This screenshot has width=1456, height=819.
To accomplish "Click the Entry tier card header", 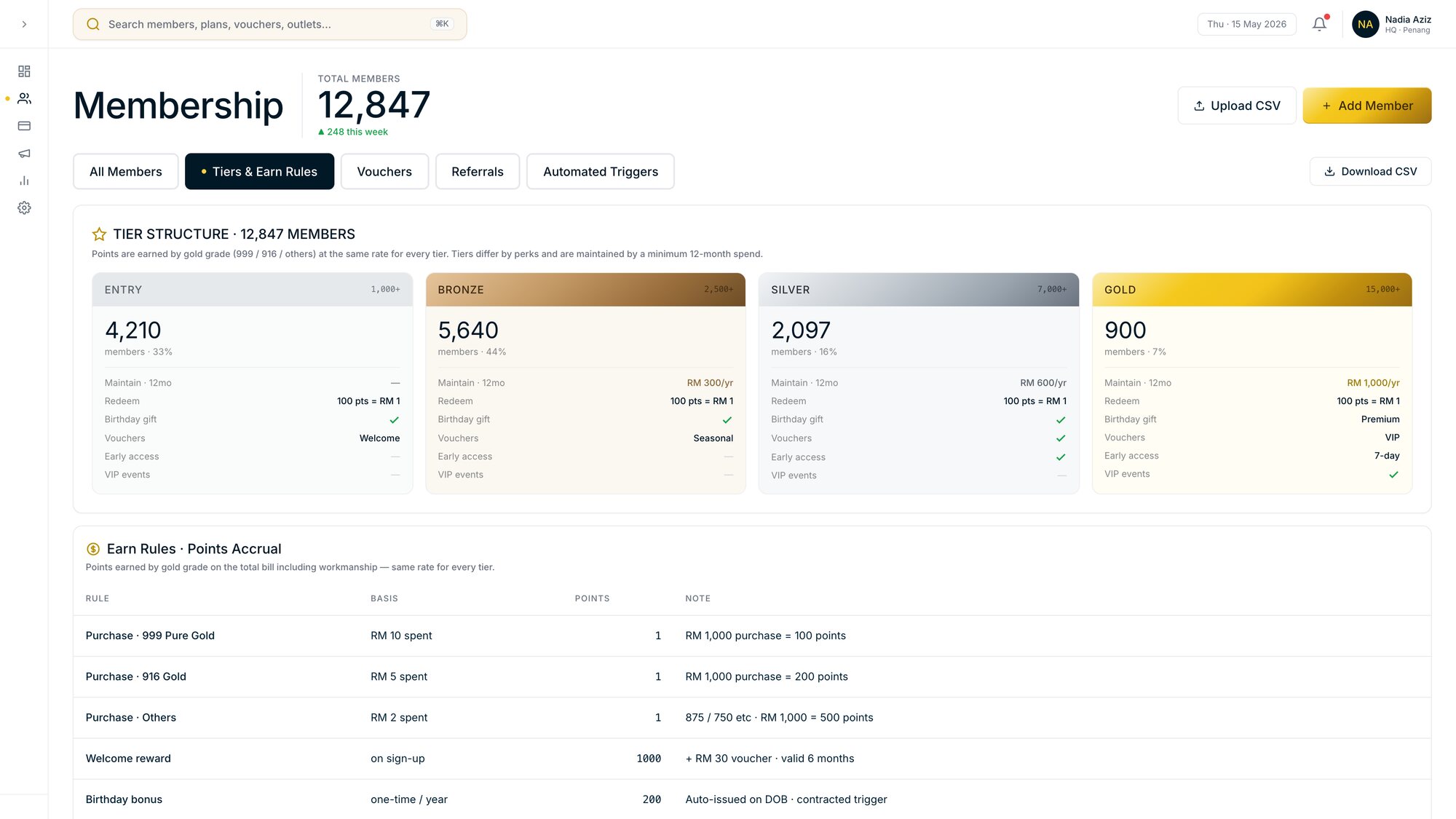I will tap(253, 290).
